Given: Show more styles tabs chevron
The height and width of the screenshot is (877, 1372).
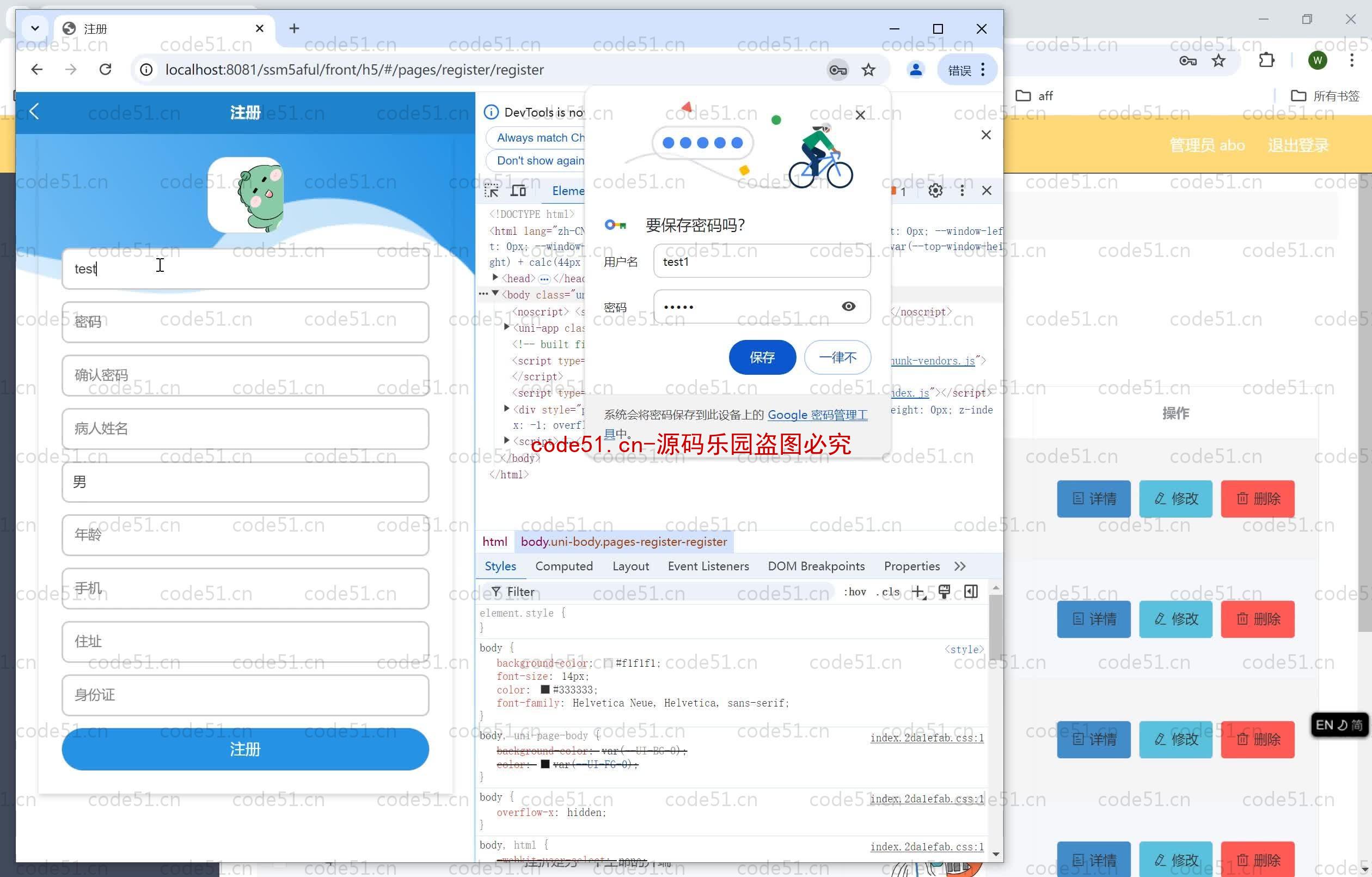Looking at the screenshot, I should tap(960, 566).
